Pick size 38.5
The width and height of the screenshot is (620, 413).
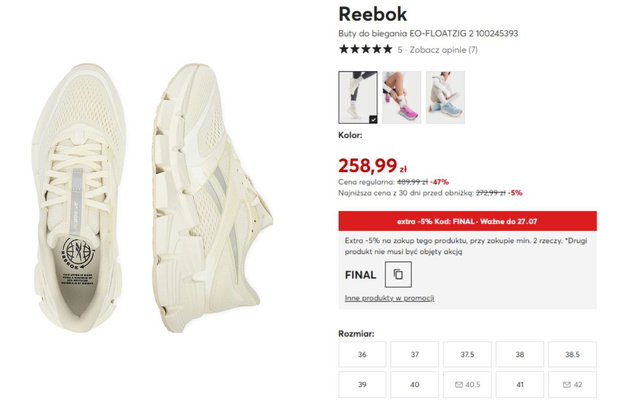click(x=573, y=354)
